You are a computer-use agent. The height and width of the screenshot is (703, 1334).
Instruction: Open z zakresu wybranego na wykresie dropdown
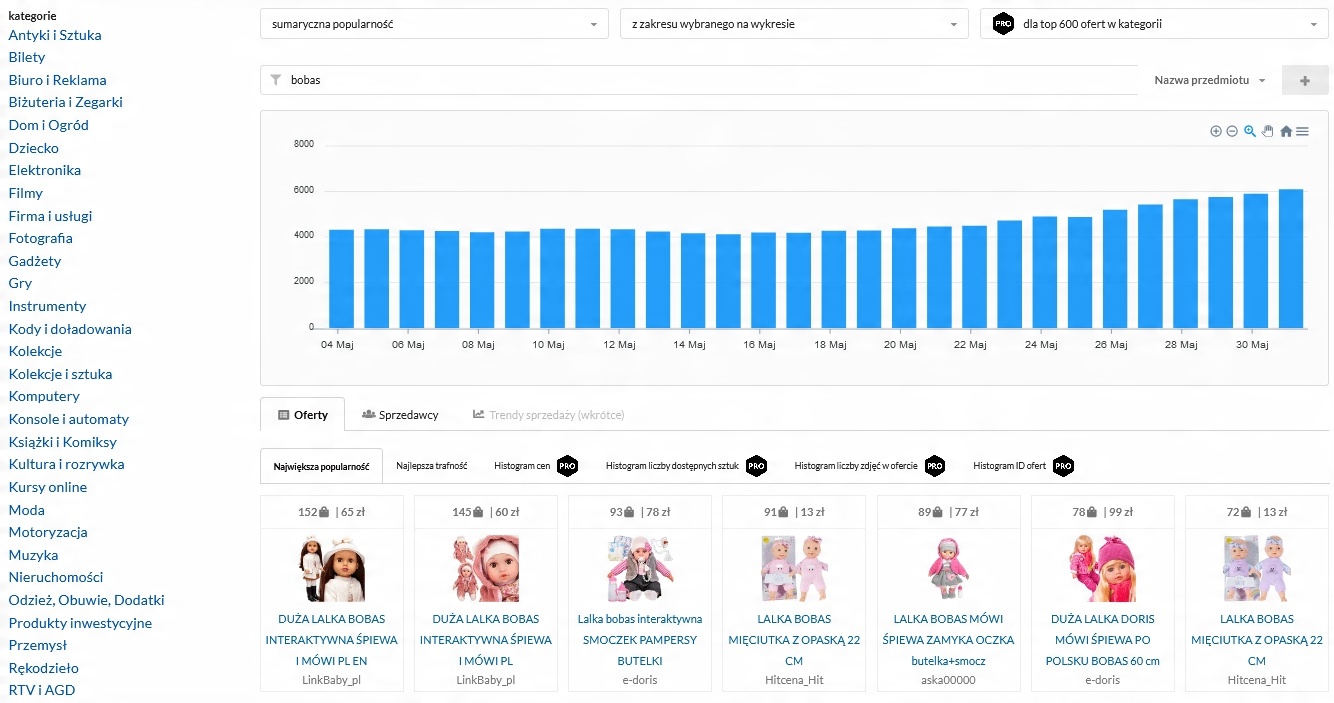[794, 24]
